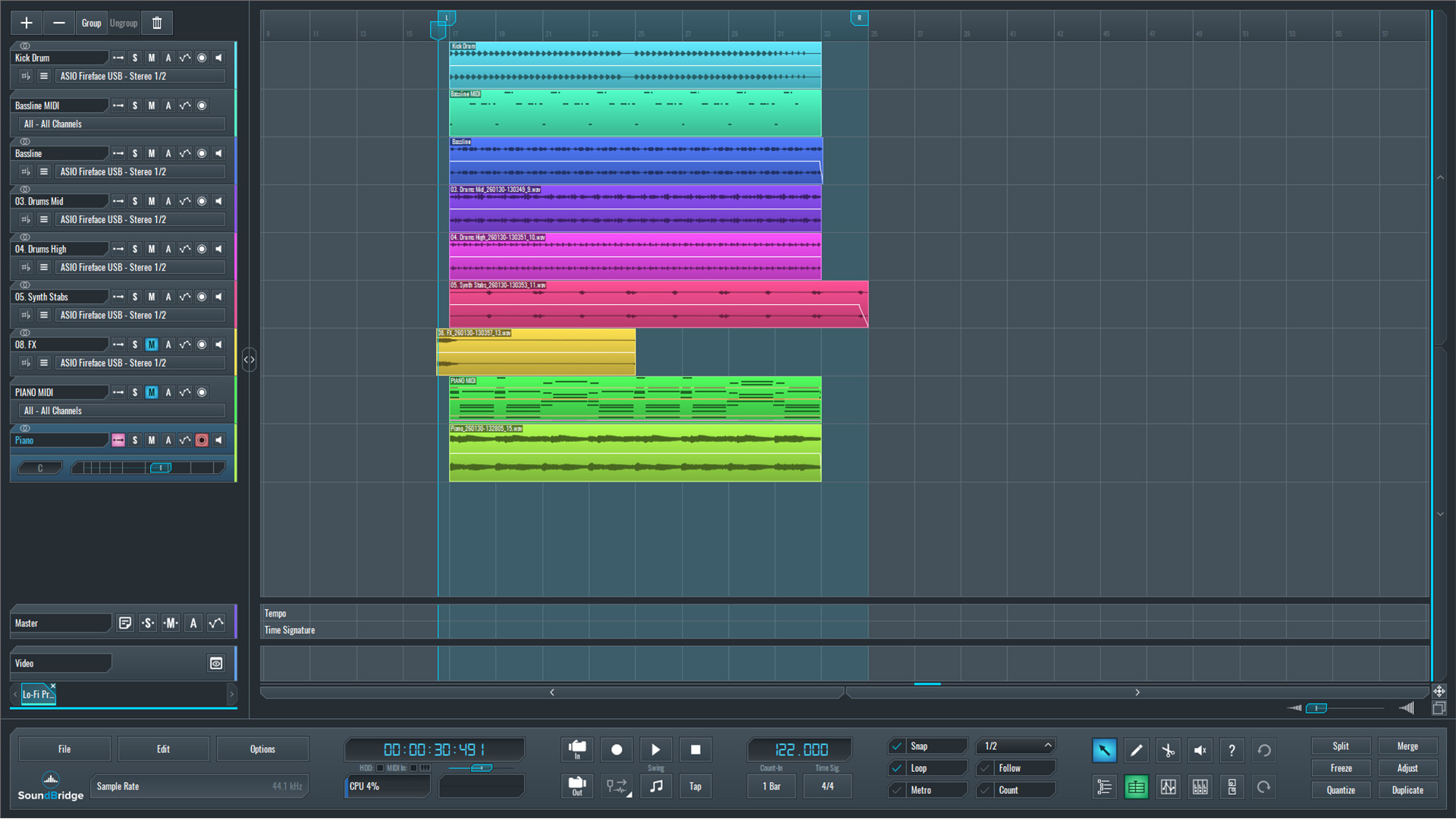Open the 1/2 snap value dropdown
Viewport: 1456px width, 819px height.
1016,746
